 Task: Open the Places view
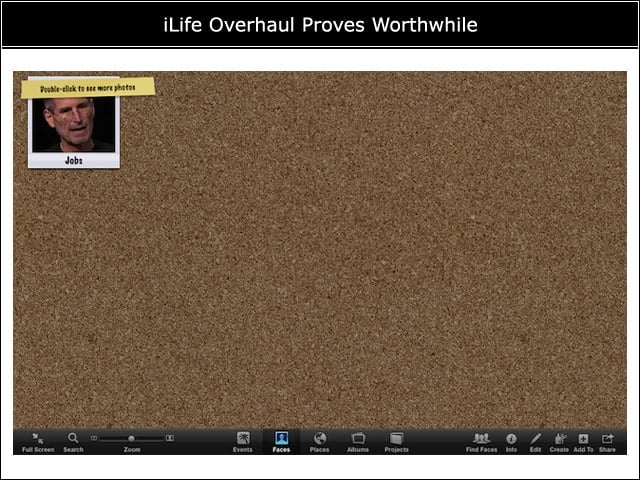click(x=320, y=442)
